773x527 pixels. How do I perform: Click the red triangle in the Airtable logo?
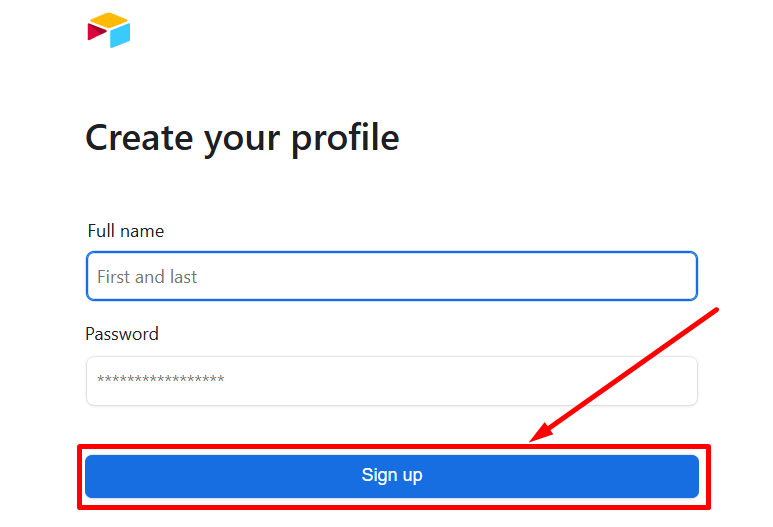pos(96,32)
